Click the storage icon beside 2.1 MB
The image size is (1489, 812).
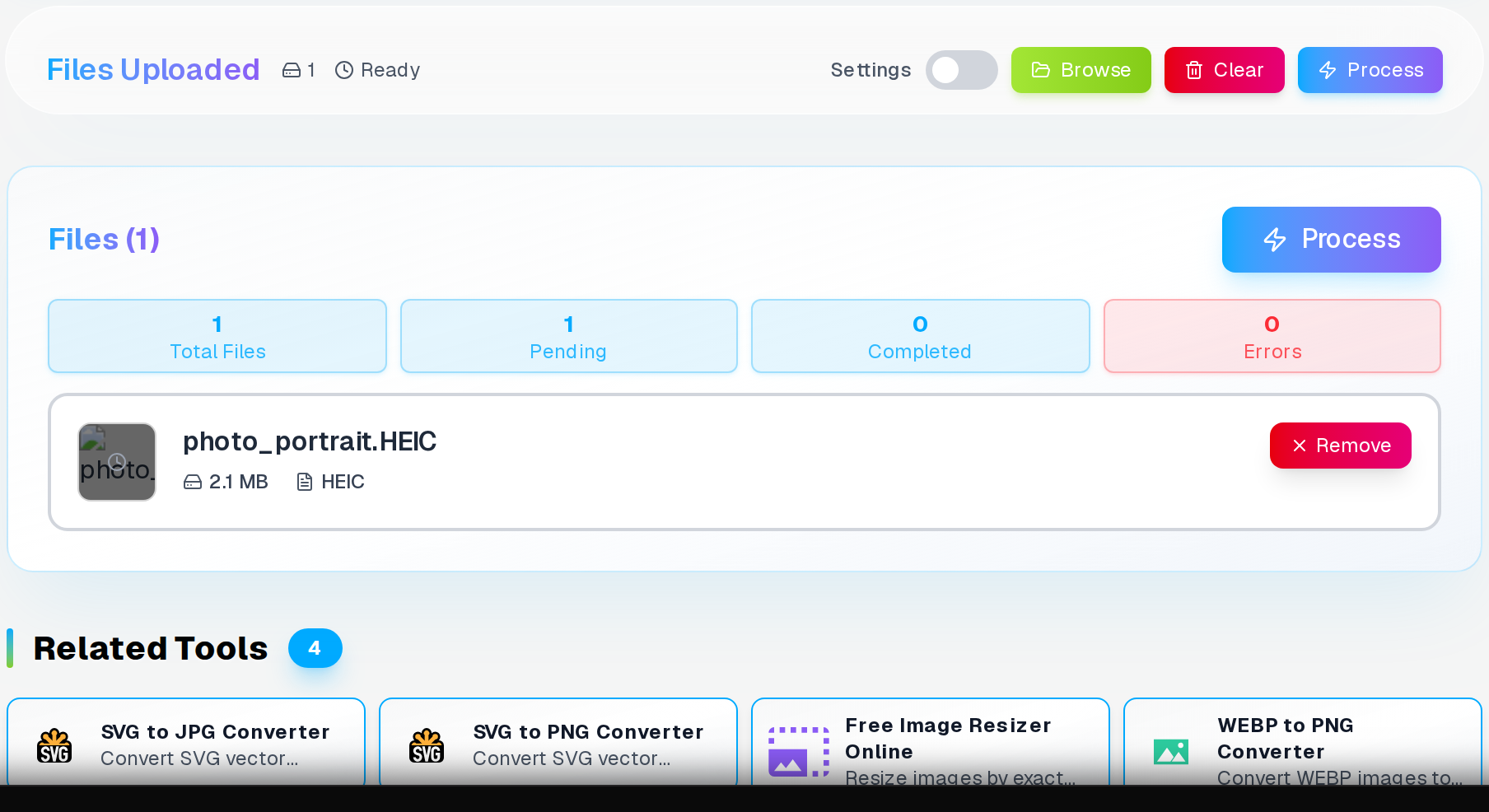pyautogui.click(x=193, y=482)
